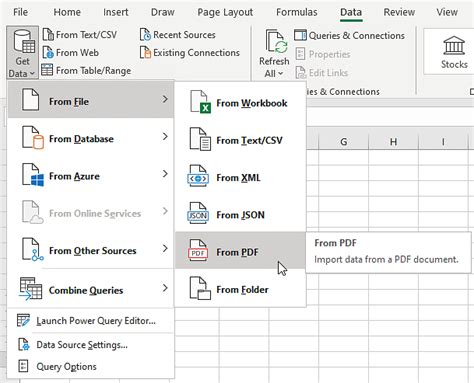Select column G header
This screenshot has height=383, width=474.
[x=344, y=142]
